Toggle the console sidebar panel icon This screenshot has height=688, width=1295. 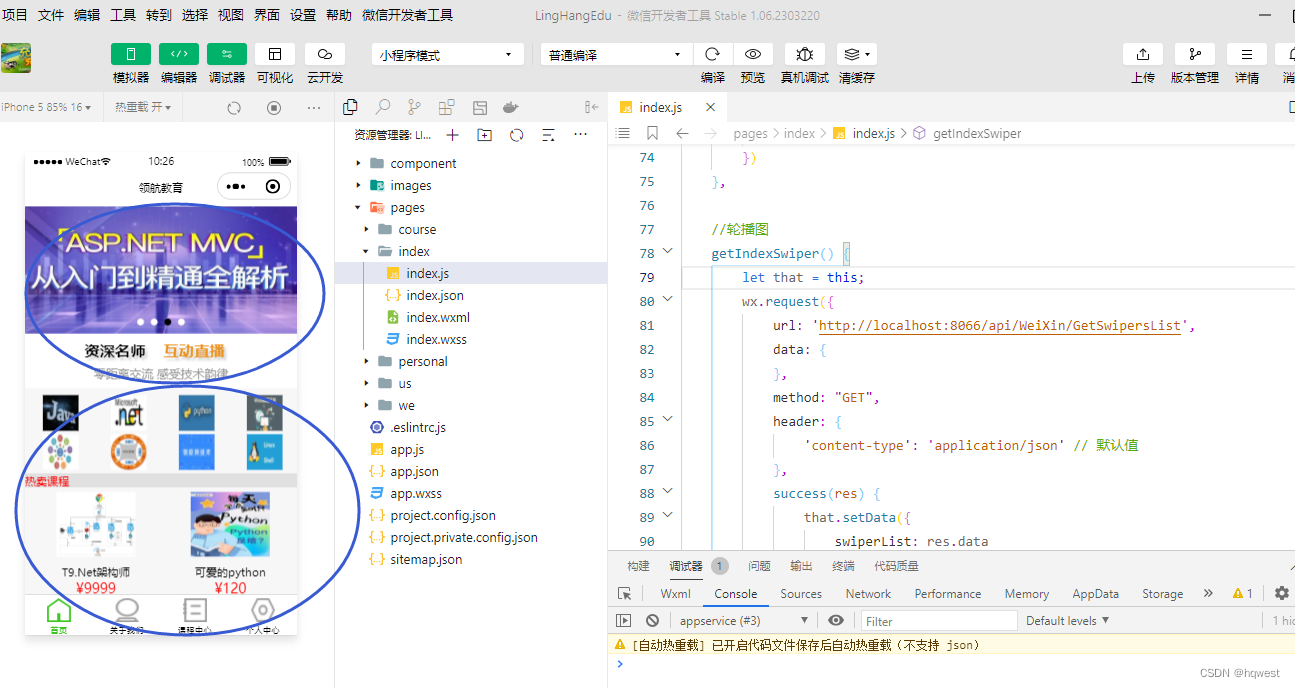(623, 621)
